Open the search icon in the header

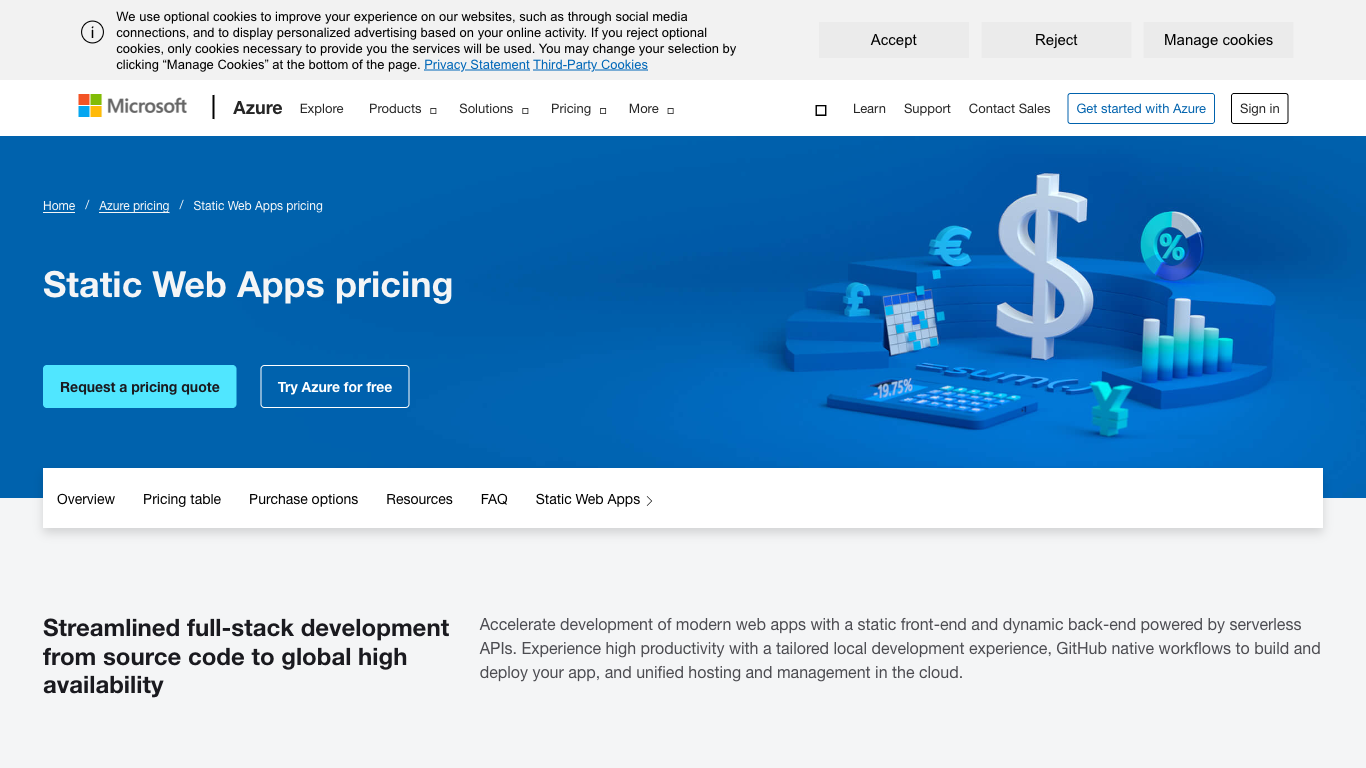coord(821,110)
